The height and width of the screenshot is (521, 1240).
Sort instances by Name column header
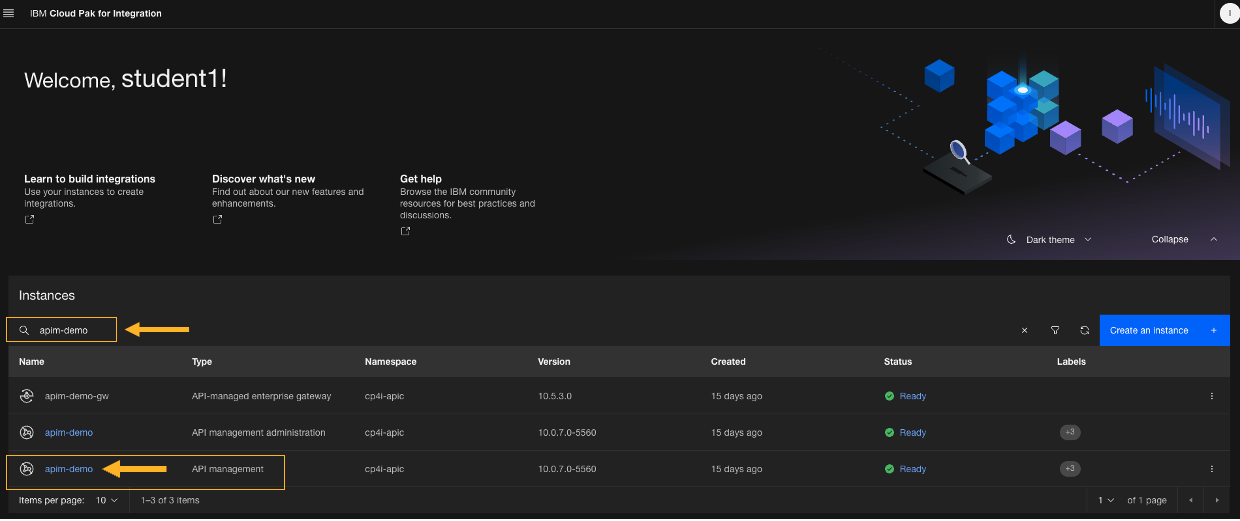tap(32, 362)
